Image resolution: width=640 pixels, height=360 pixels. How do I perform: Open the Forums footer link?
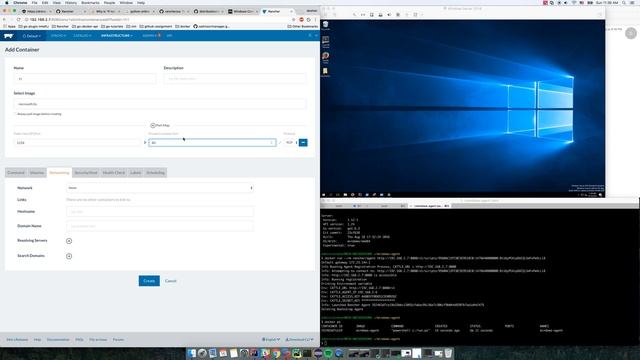click(118, 340)
